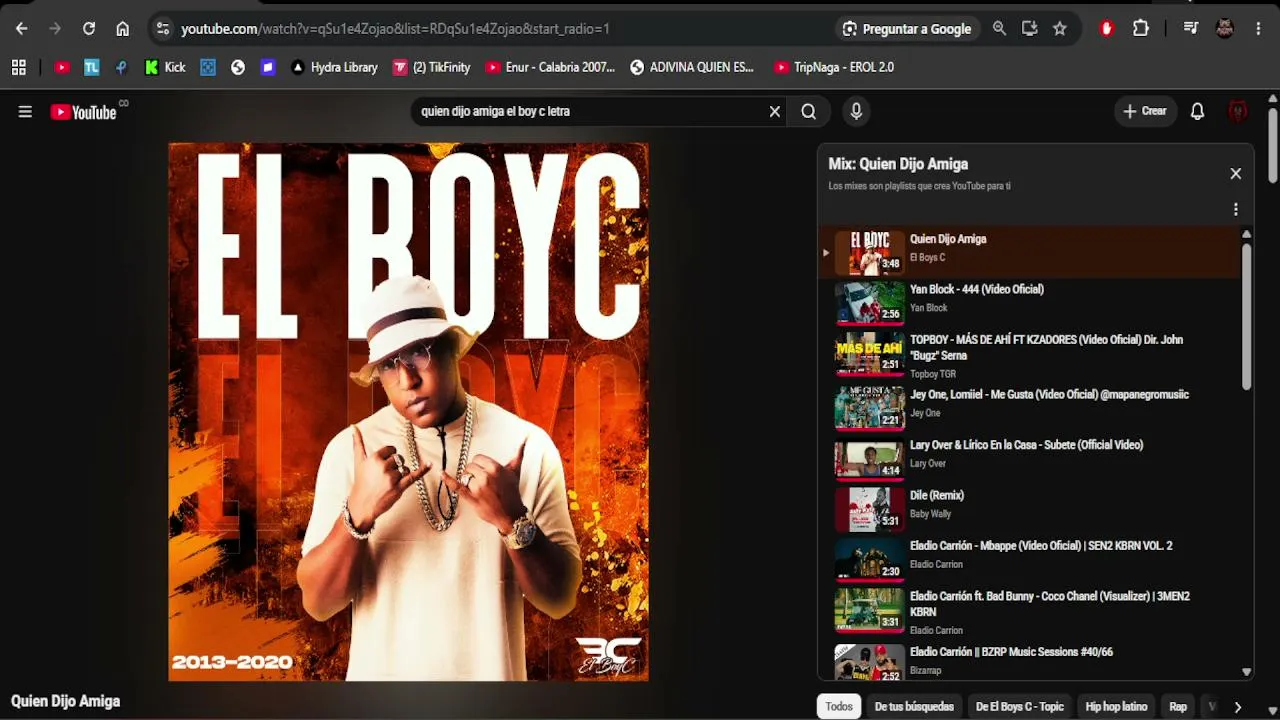1280x720 pixels.
Task: Click the address bar URL
Action: [395, 29]
